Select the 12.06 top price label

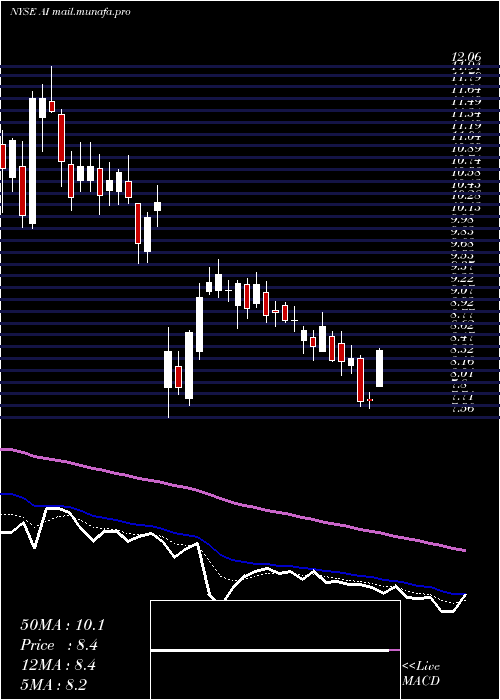pos(466,57)
